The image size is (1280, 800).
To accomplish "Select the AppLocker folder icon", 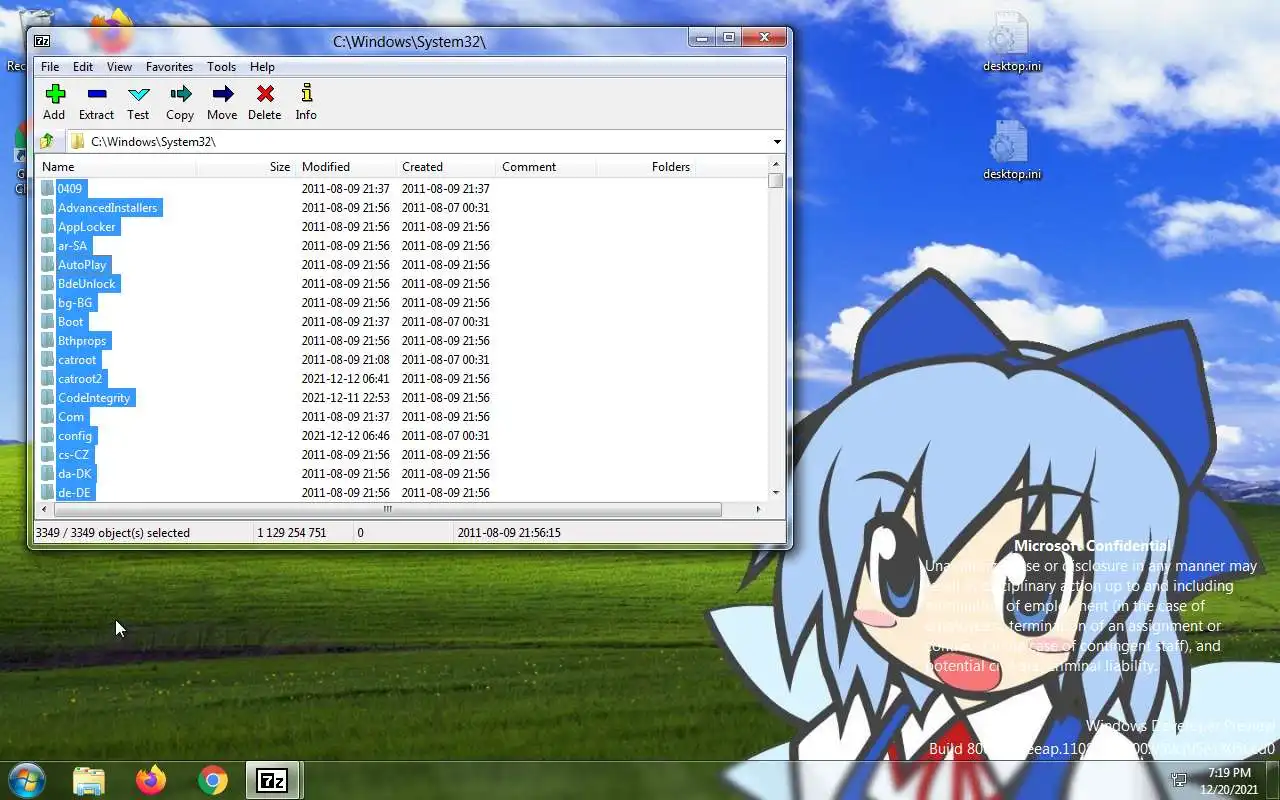I will [48, 226].
